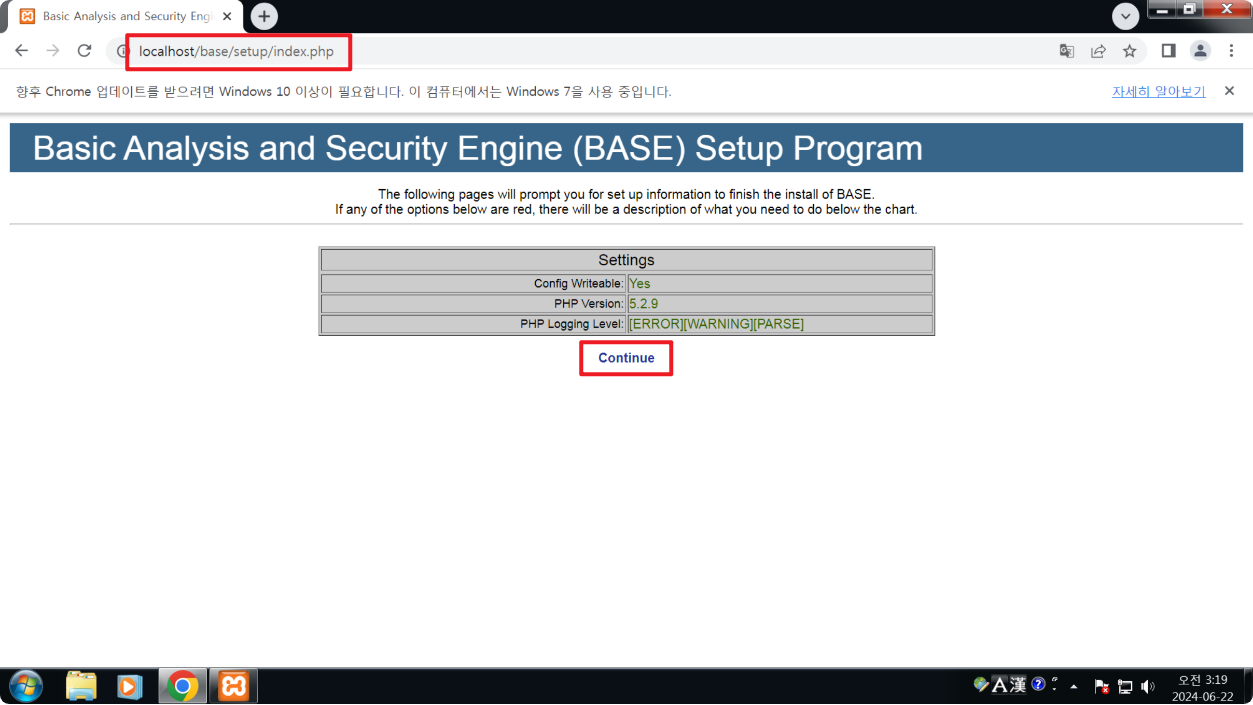Click the Settings table header

(x=626, y=260)
